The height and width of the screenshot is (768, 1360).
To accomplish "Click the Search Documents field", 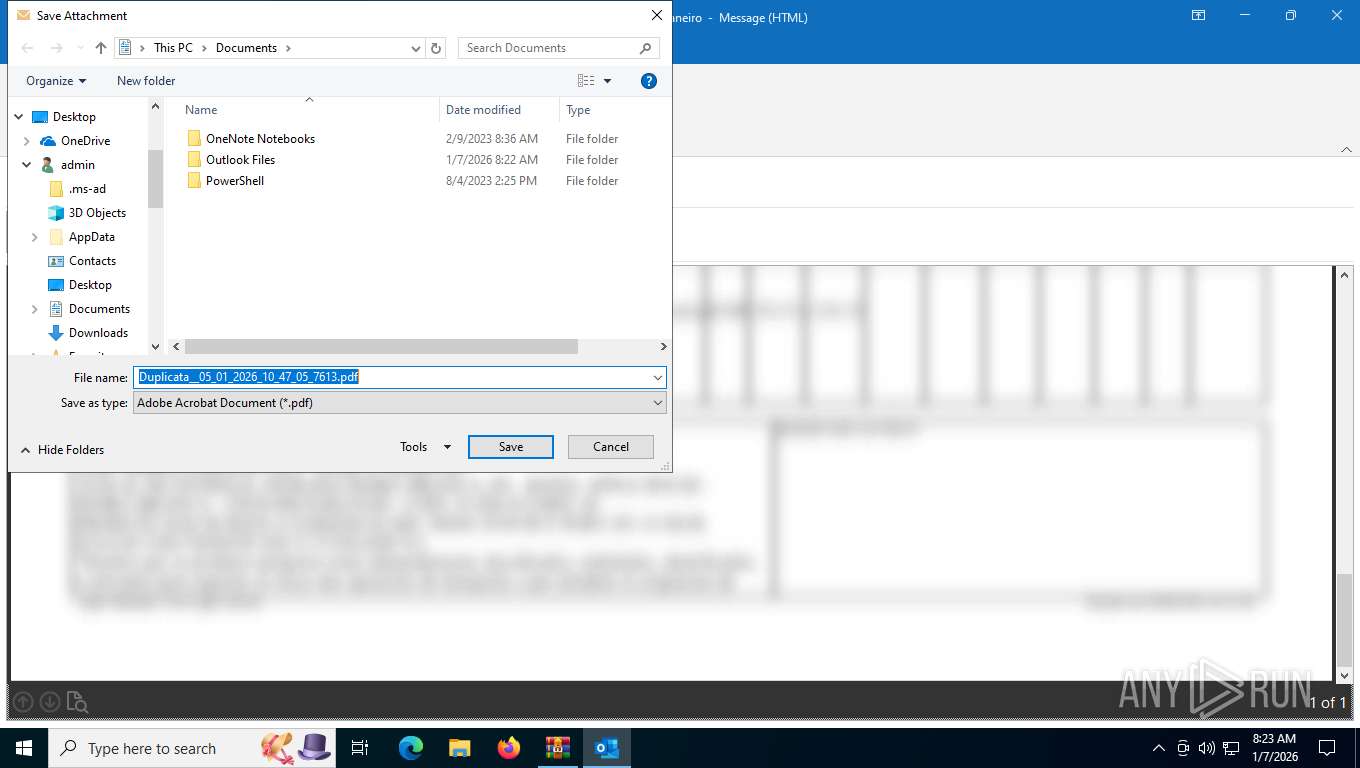I will click(x=558, y=48).
